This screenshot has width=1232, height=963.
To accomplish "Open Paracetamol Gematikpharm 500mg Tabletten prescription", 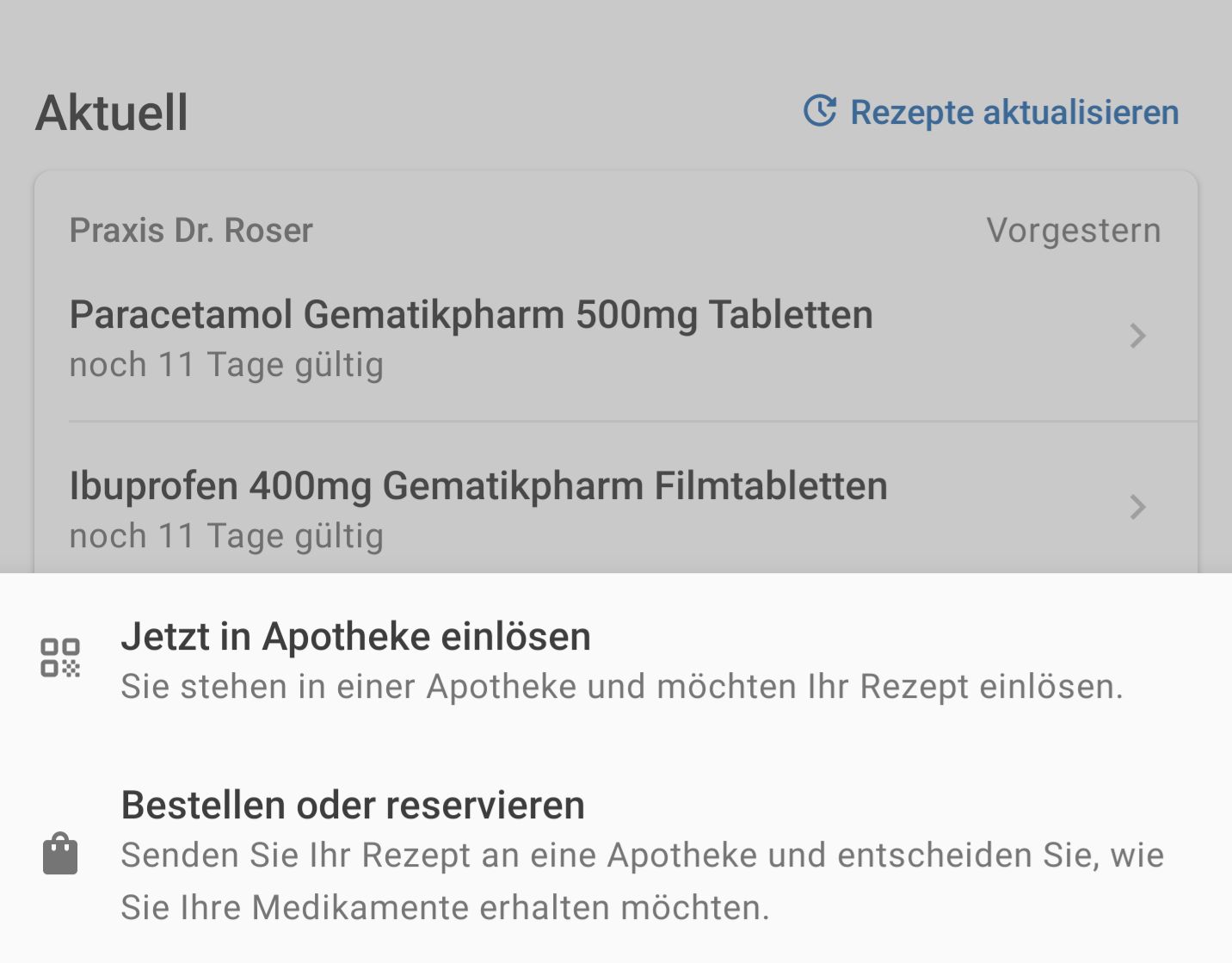I will pos(471,315).
